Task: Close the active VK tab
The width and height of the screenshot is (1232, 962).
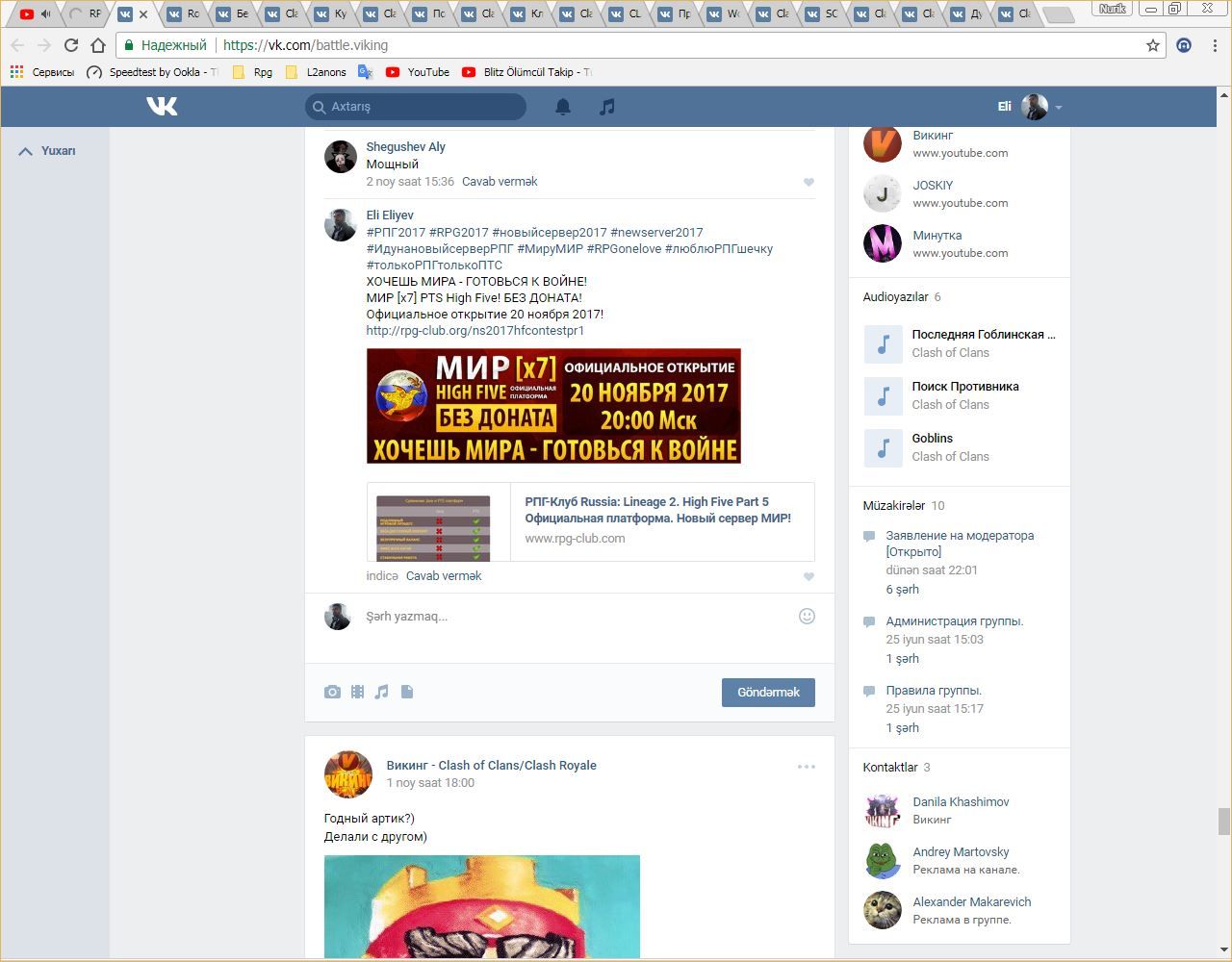Action: click(143, 14)
